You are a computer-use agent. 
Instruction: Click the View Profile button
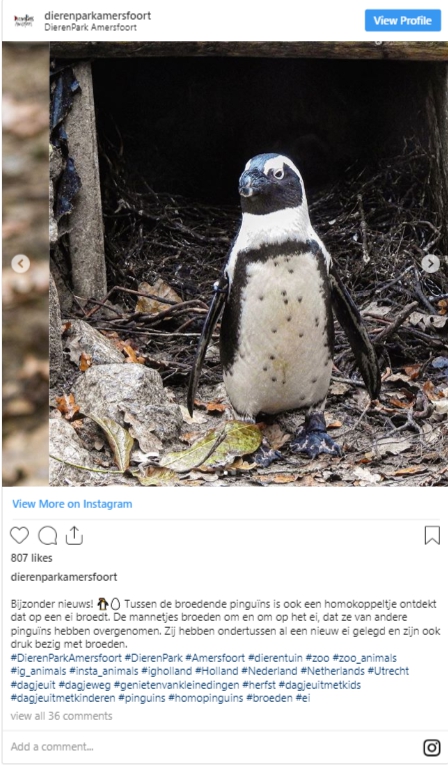(403, 20)
